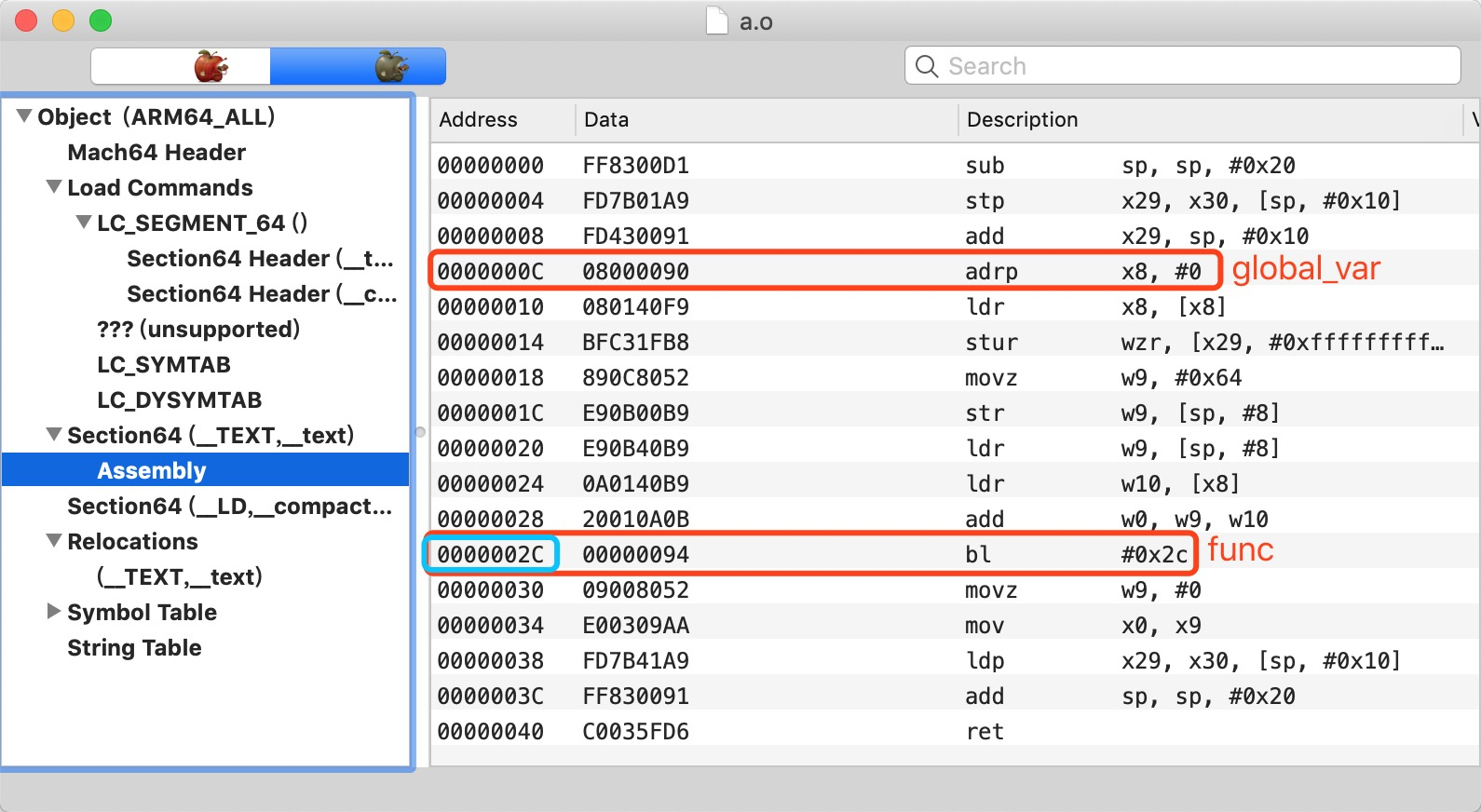Select address 00000030 row
This screenshot has height=812, width=1481.
tap(955, 589)
